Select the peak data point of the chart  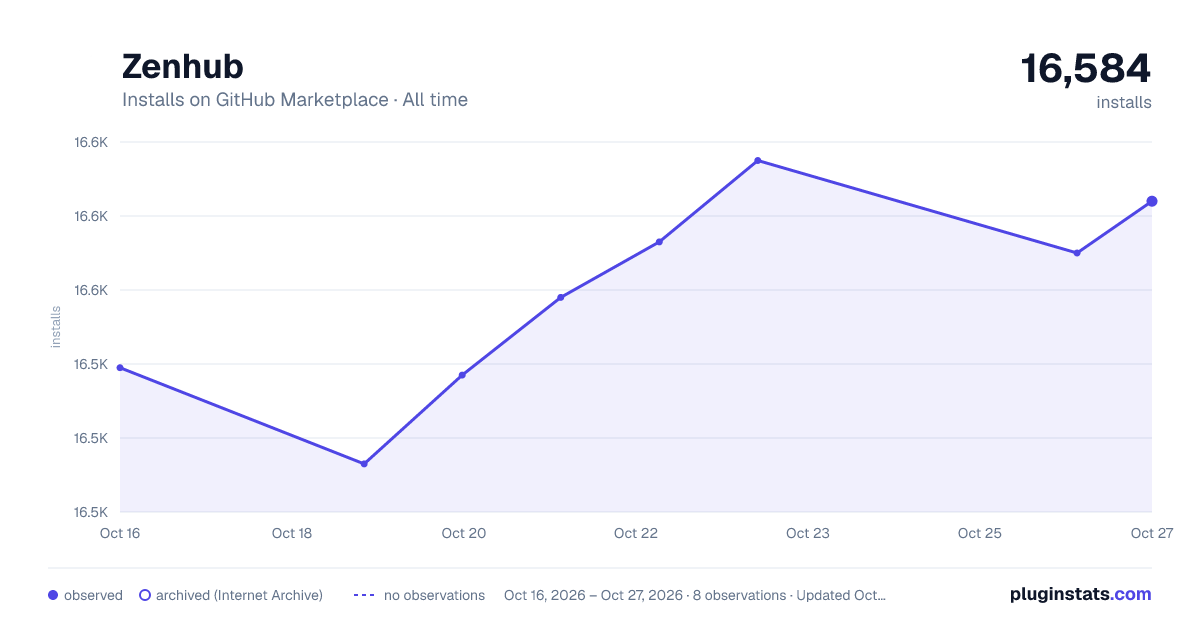click(758, 160)
